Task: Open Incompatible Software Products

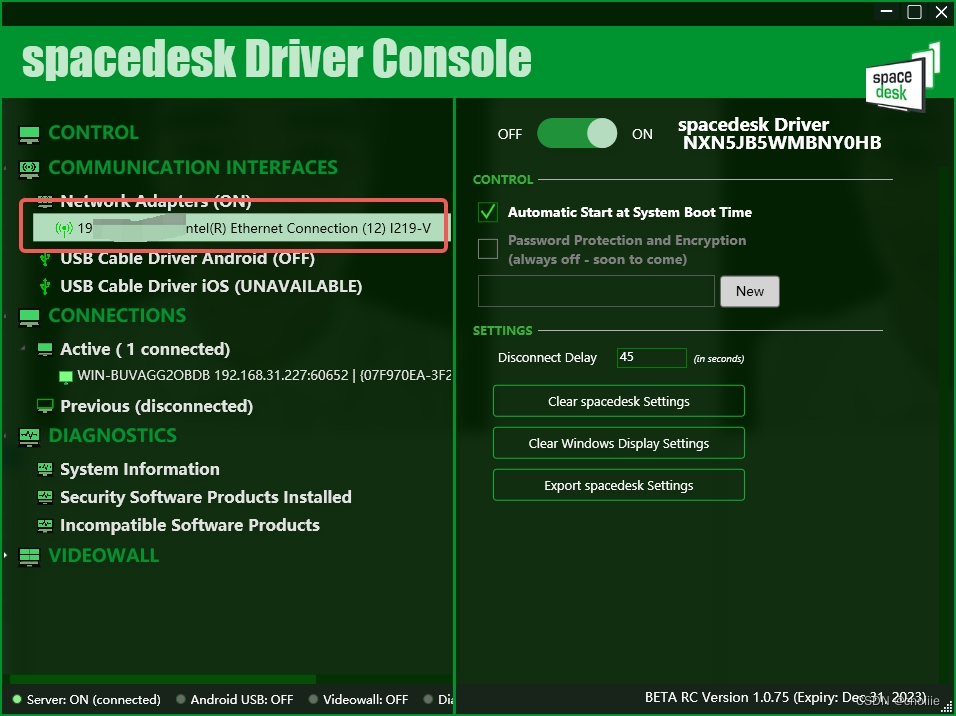Action: (190, 525)
